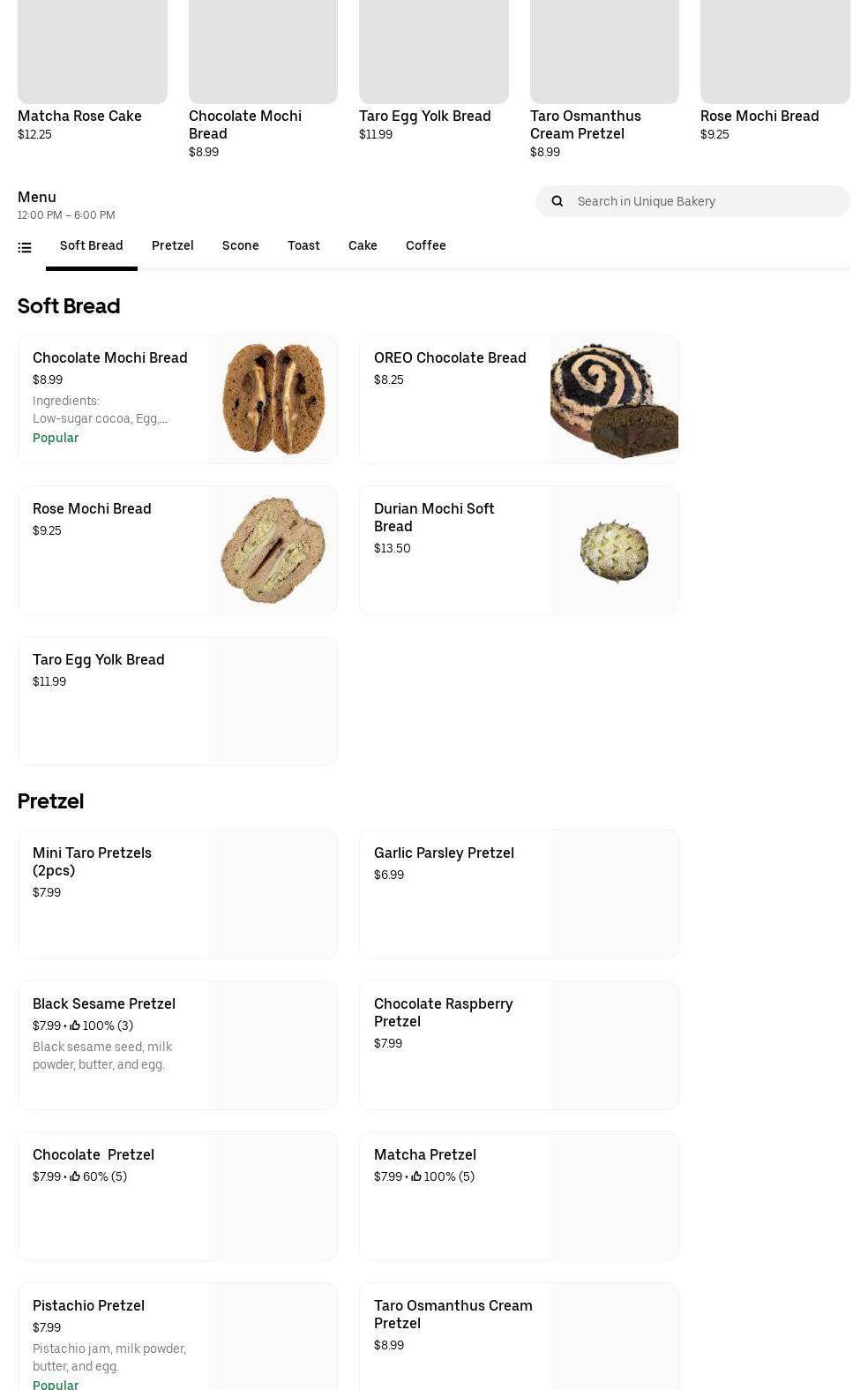868x1390 pixels.
Task: Open the Pistachio Pretzel listing
Action: click(x=177, y=1336)
